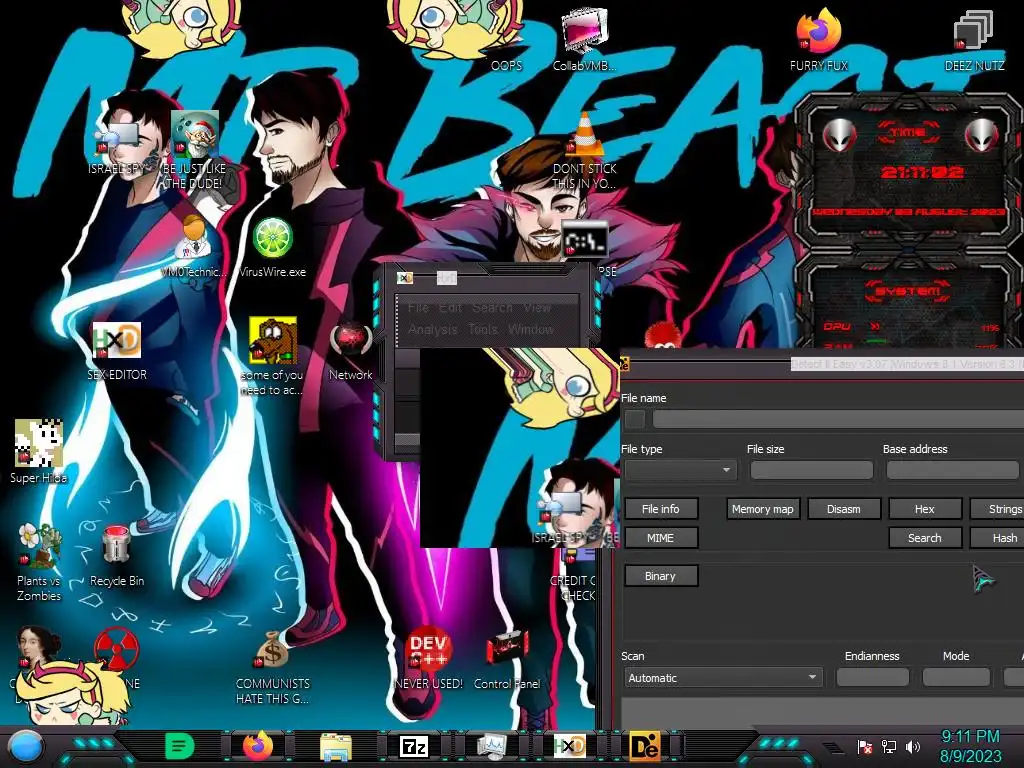Select the Super Hilda game icon
Screen dimensions: 1024x768
39,451
